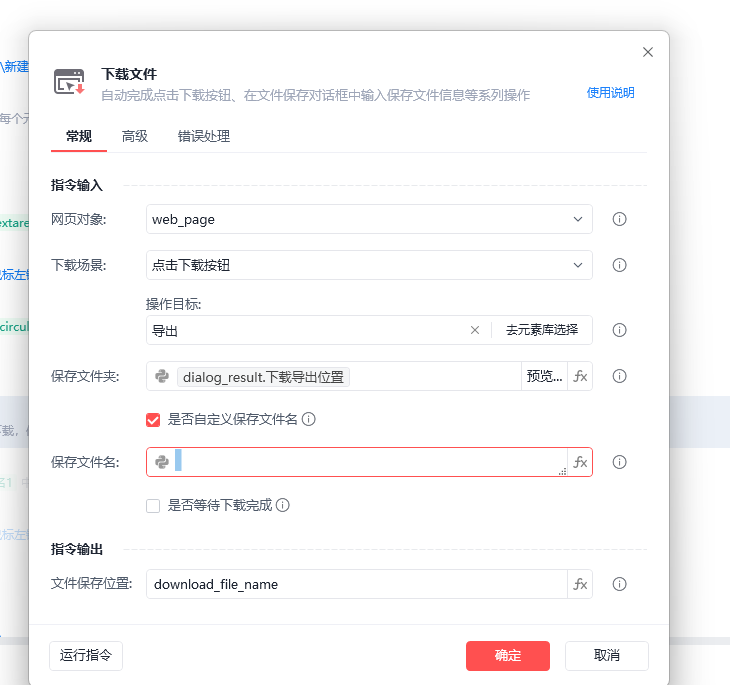Switch to the 高级 tab
This screenshot has width=730, height=685.
pos(135,136)
